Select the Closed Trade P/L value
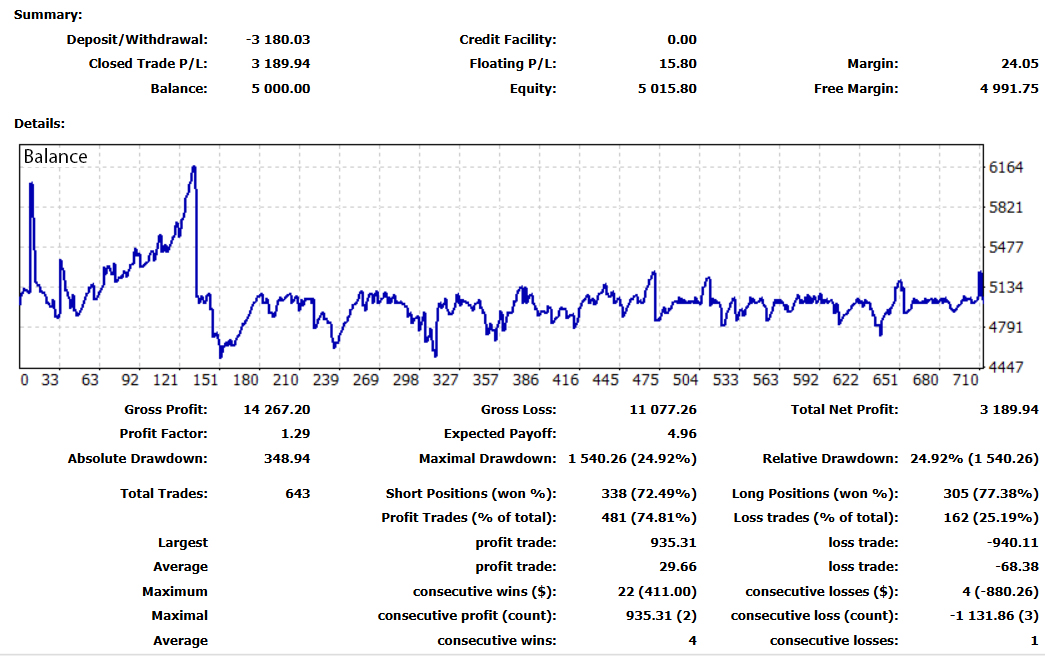The width and height of the screenshot is (1045, 656). click(x=280, y=64)
